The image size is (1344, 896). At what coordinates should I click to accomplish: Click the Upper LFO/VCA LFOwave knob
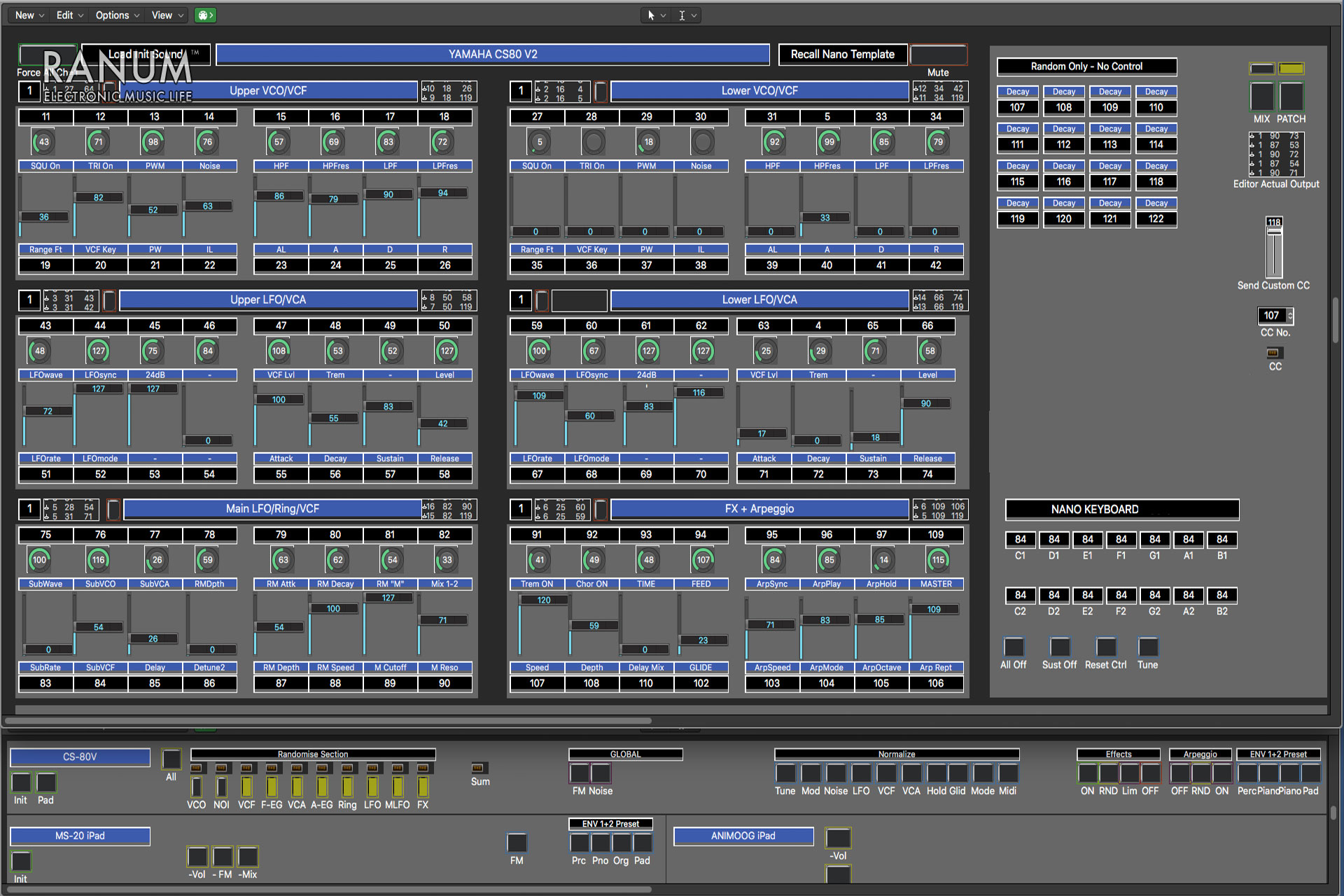point(40,351)
